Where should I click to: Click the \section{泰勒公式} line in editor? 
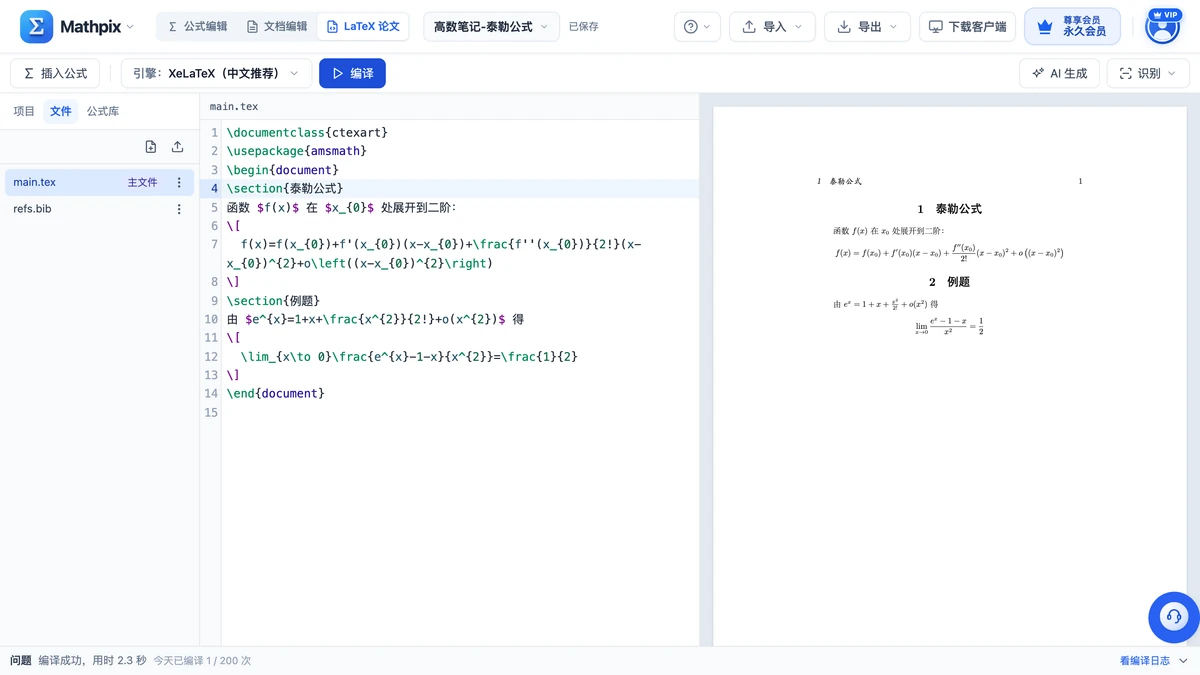[285, 188]
